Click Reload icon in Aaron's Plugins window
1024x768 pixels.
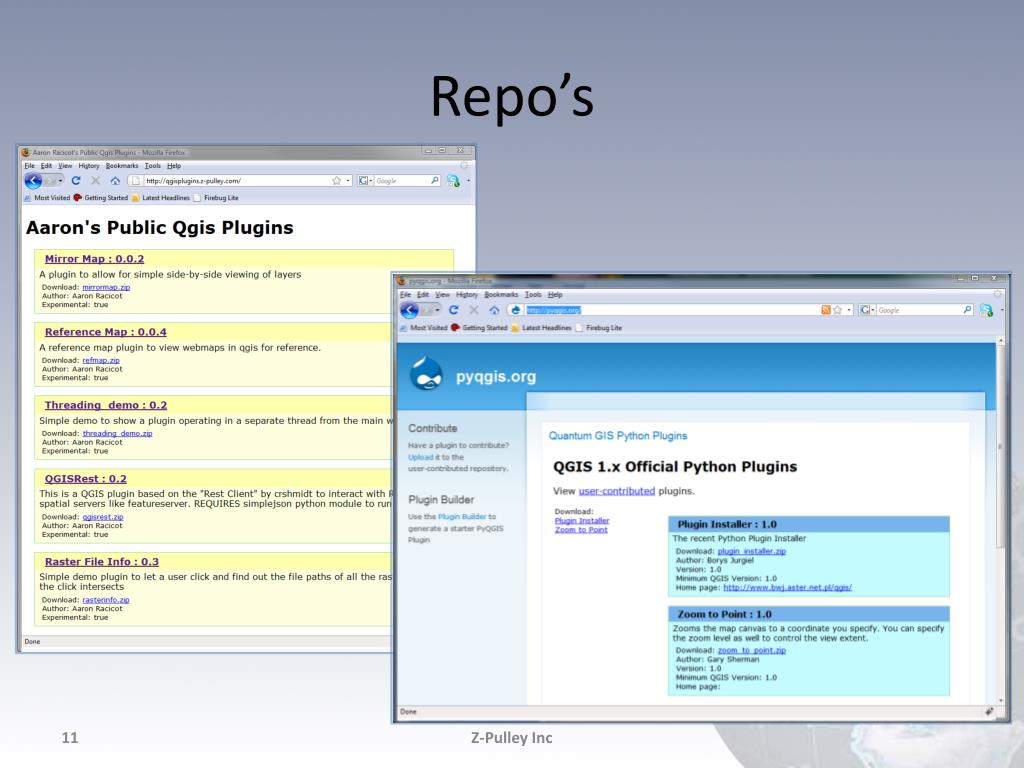76,180
